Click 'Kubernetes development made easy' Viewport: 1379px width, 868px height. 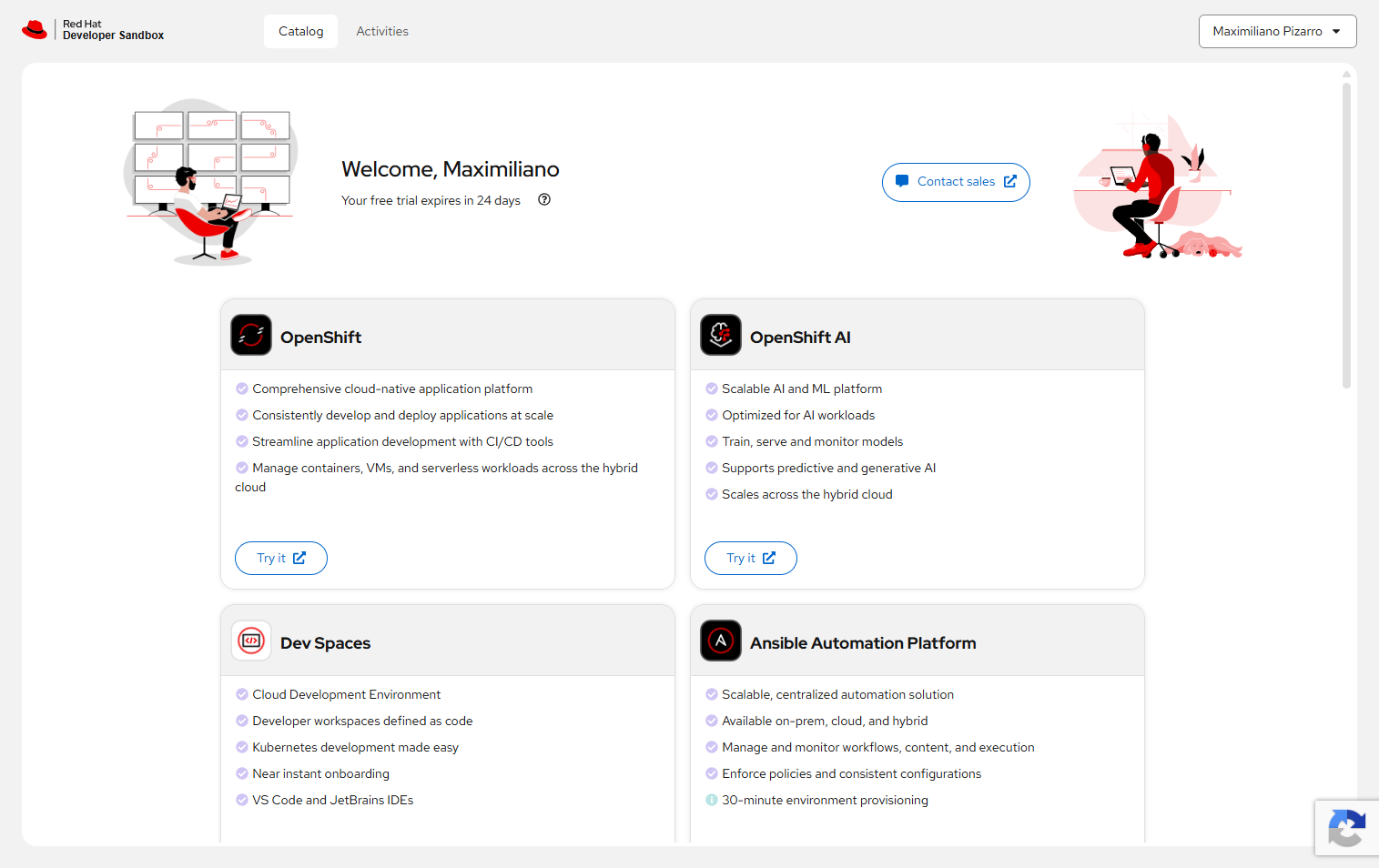(x=355, y=747)
